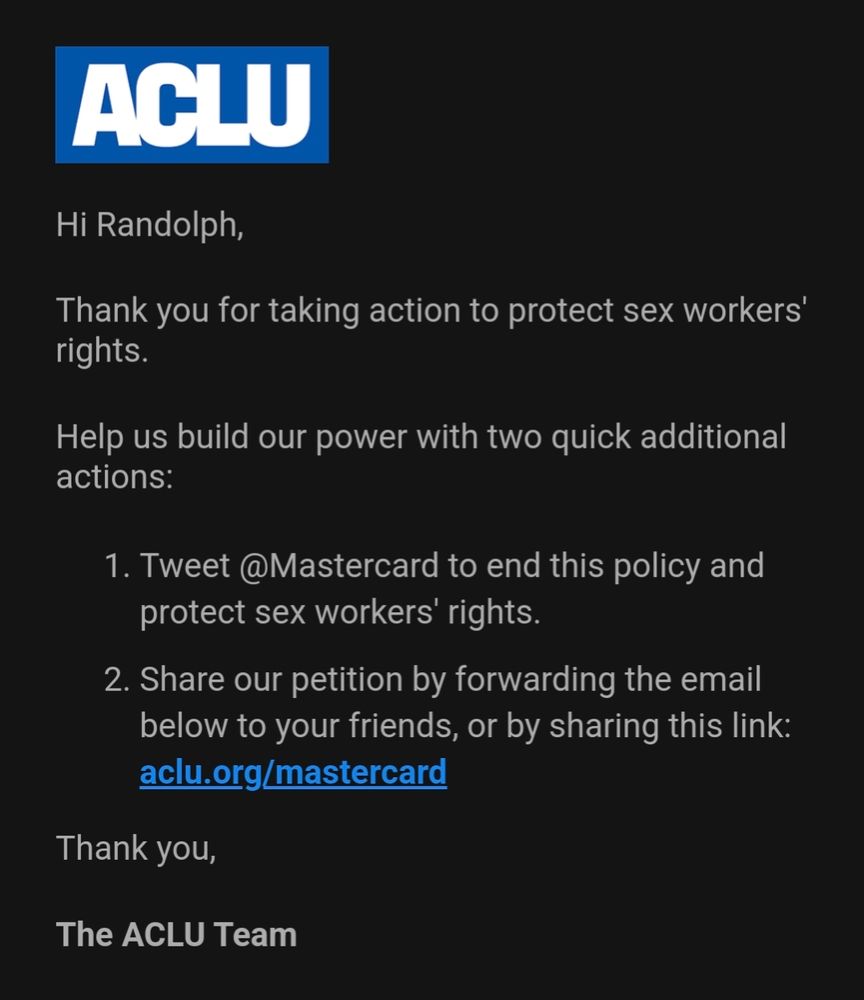Screen dimensions: 864x1000
Task: Click list number 2 marker
Action: pos(117,679)
